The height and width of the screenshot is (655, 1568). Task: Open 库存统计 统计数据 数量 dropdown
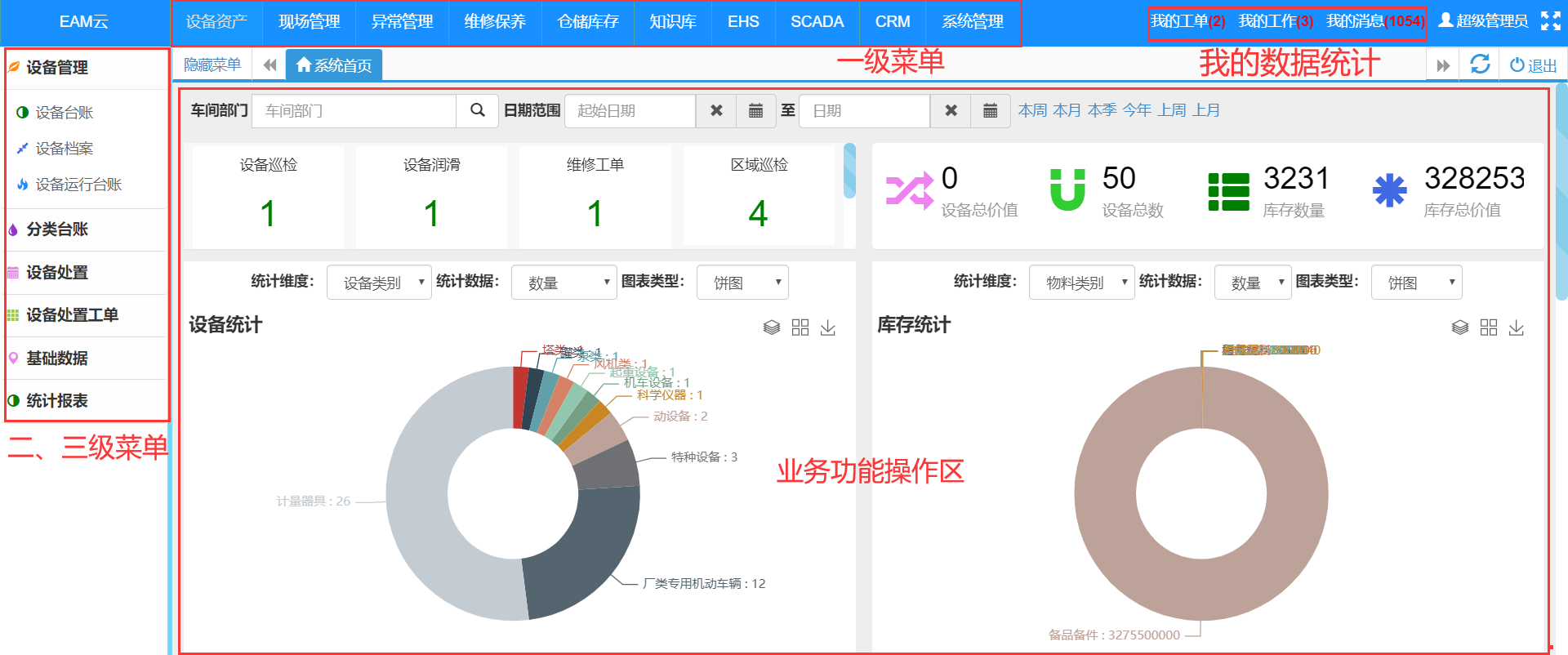pos(1253,283)
